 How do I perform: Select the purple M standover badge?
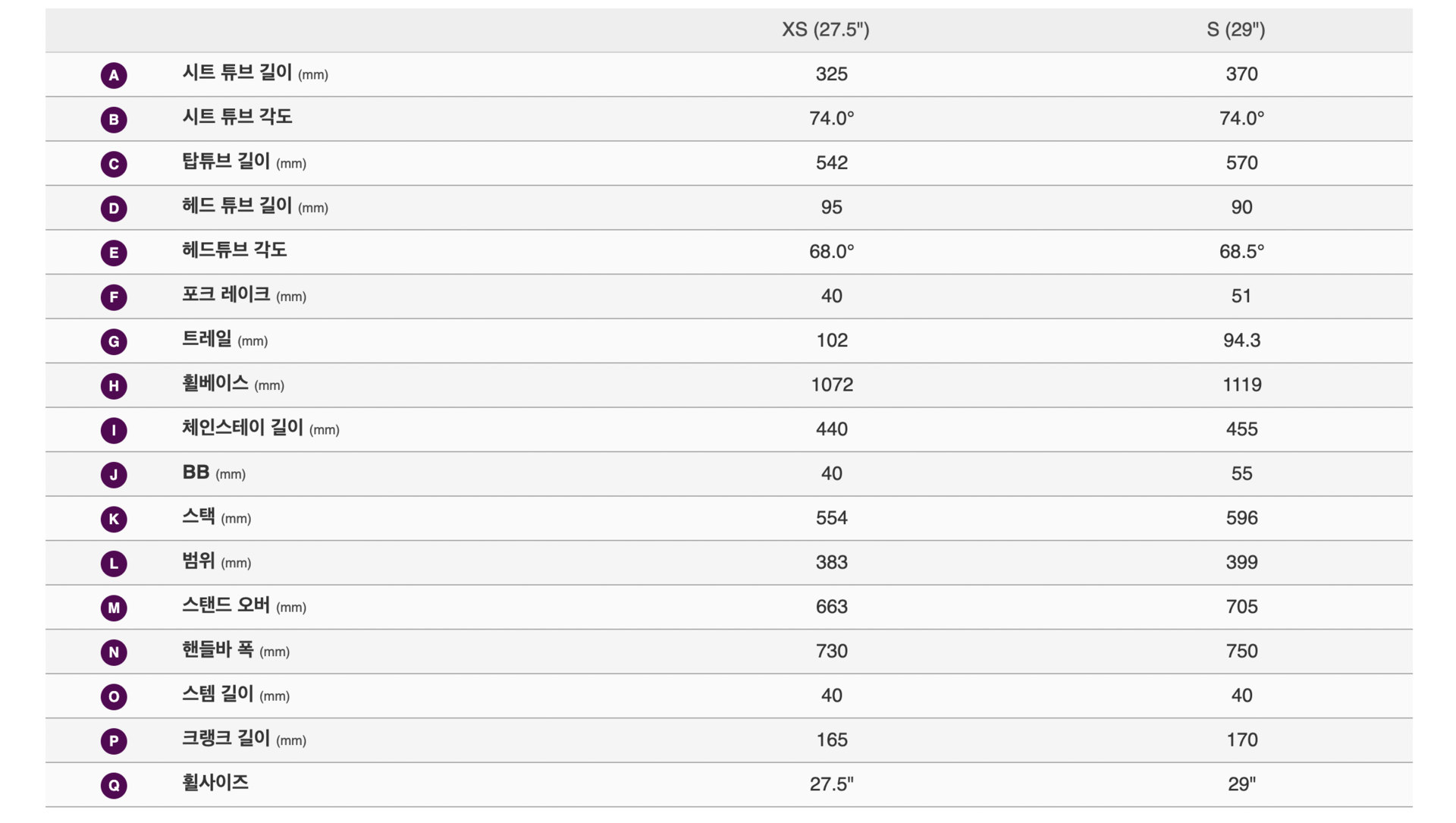coord(114,608)
